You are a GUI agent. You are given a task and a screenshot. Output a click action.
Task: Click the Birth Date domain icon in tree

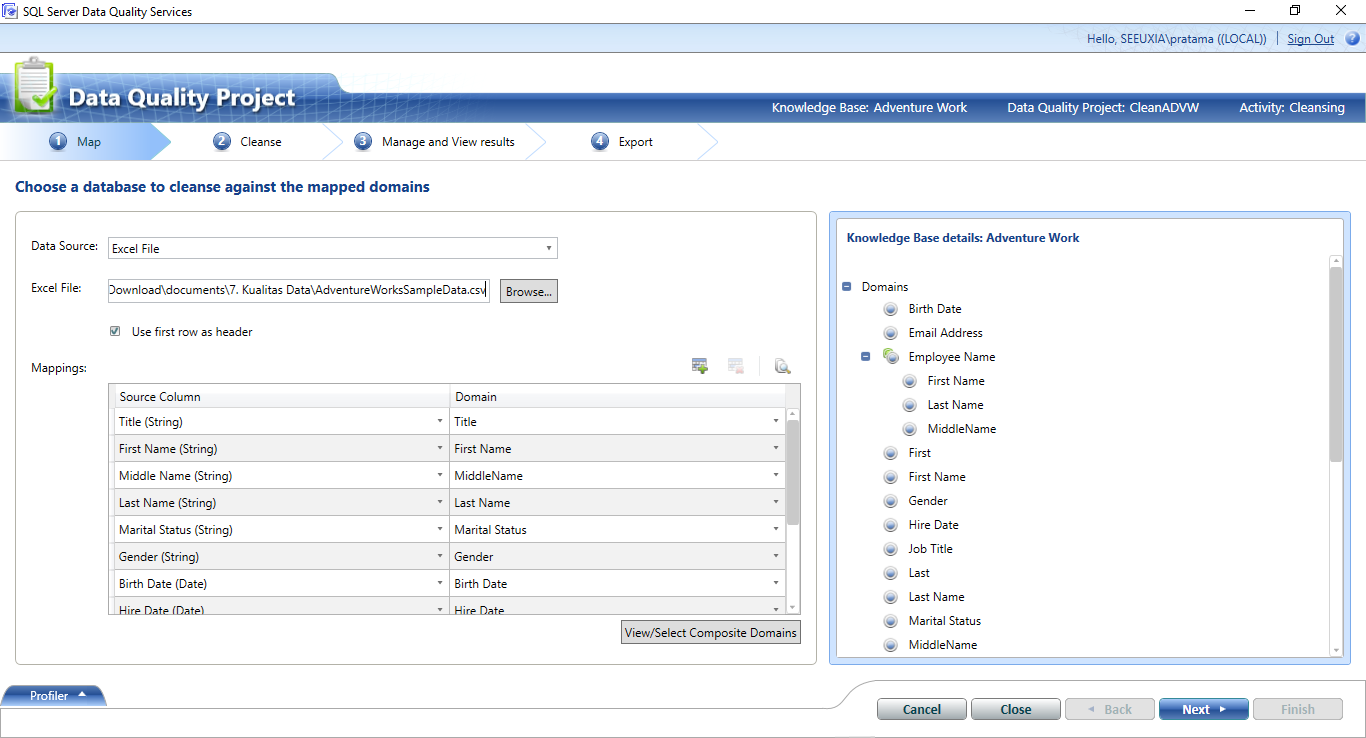tap(891, 309)
